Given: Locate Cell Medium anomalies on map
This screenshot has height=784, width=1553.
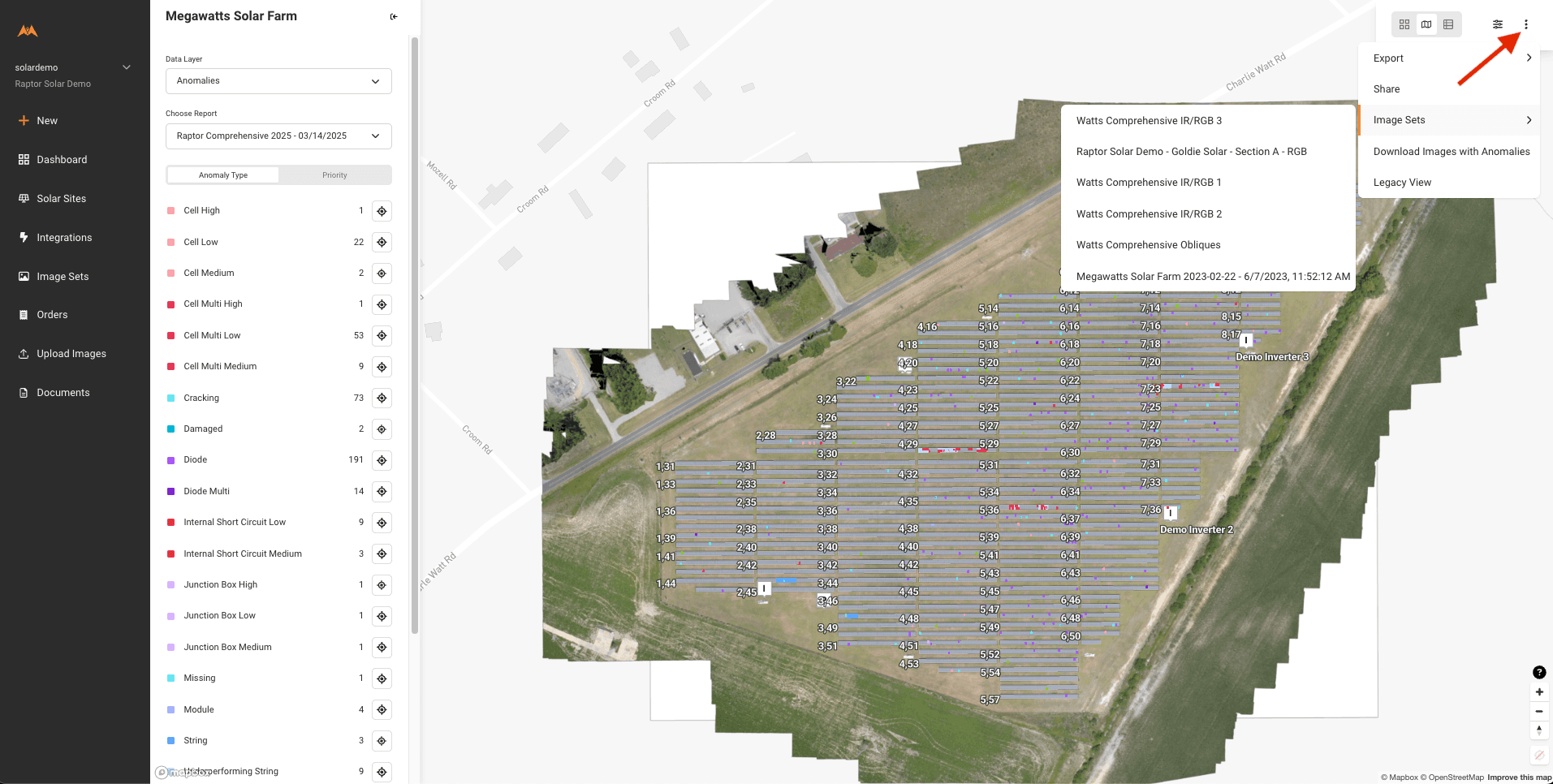Looking at the screenshot, I should coord(382,274).
